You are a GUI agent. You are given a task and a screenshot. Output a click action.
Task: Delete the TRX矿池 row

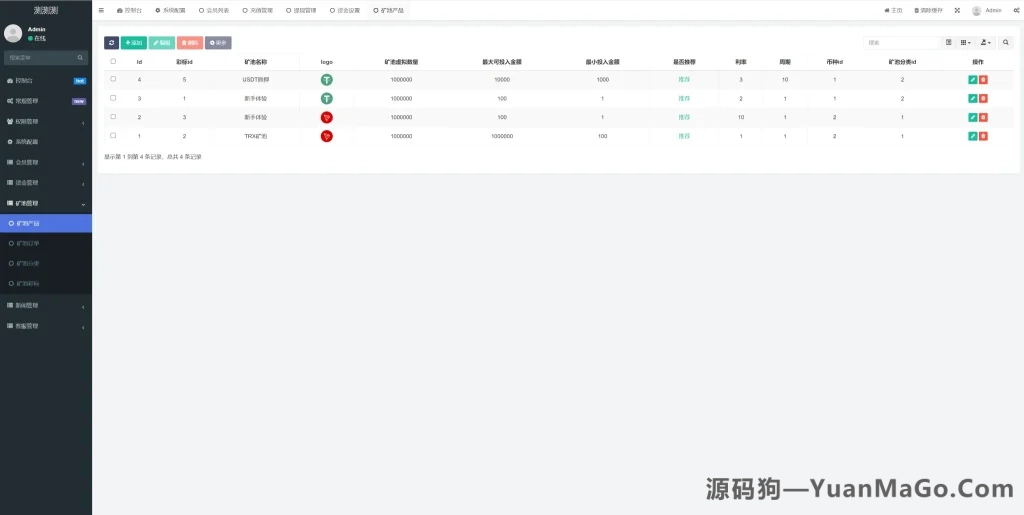[984, 136]
